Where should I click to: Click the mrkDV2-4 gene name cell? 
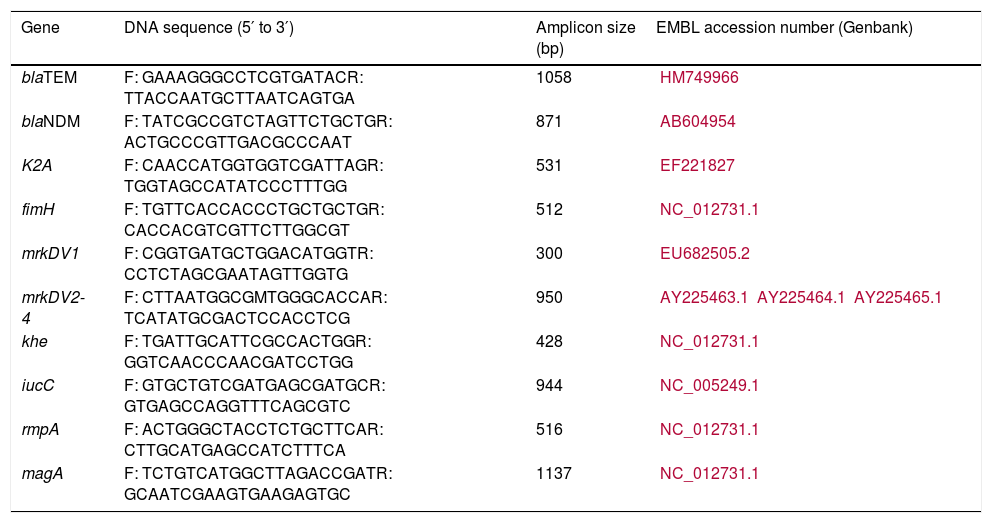pos(54,306)
